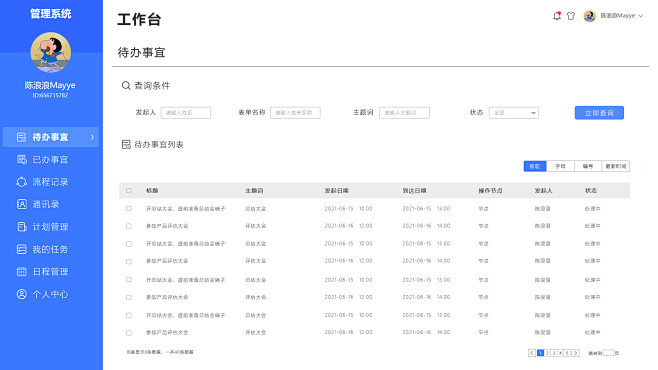
Task: Click the 管理系统 title in sidebar
Action: tap(51, 14)
